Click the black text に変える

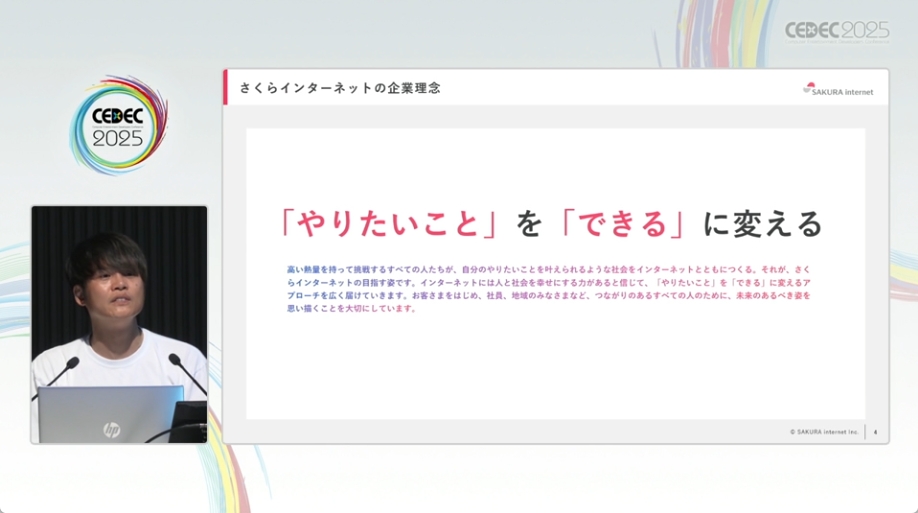coord(762,224)
